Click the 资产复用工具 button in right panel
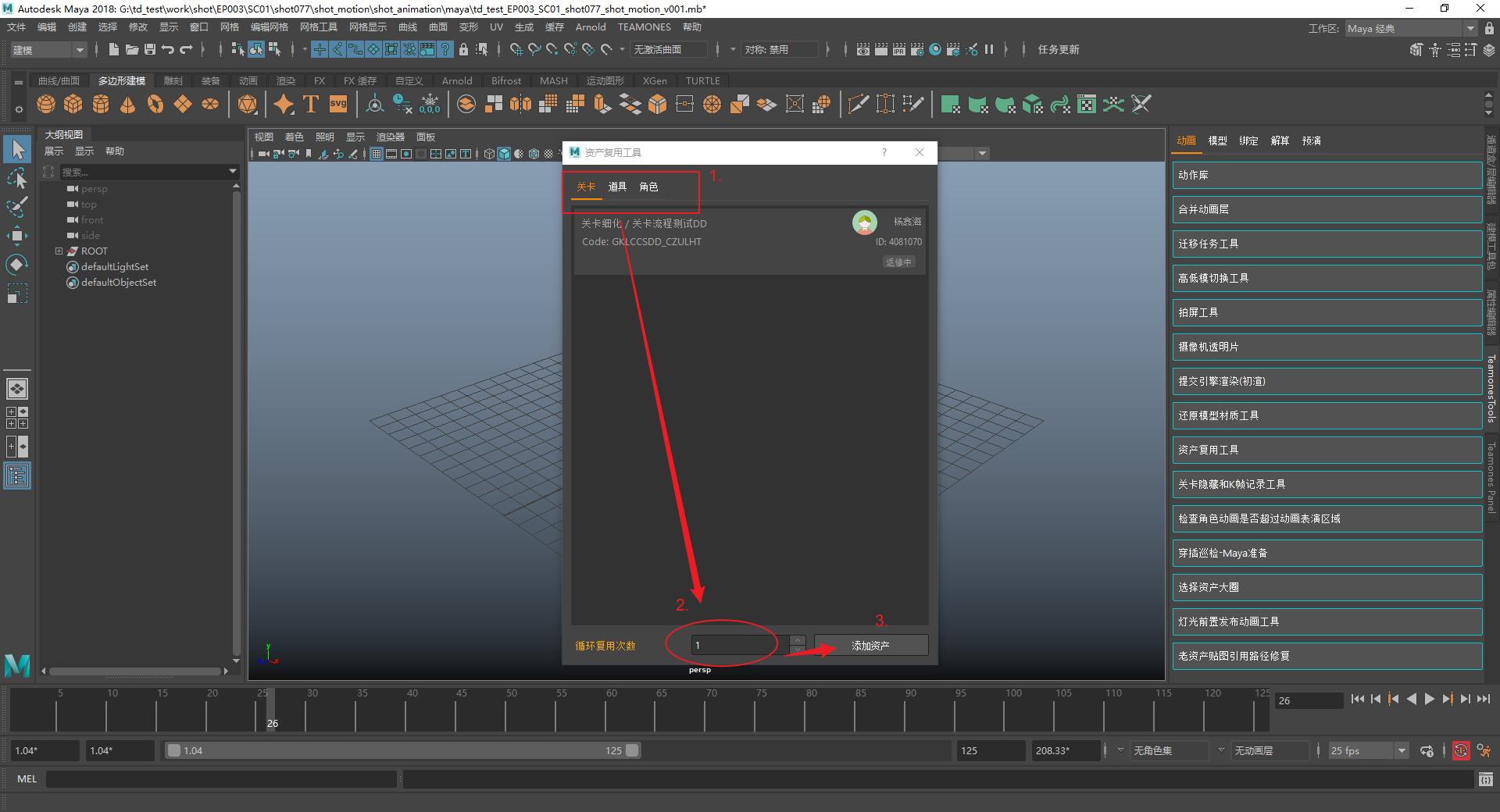The image size is (1500, 812). tap(1327, 451)
